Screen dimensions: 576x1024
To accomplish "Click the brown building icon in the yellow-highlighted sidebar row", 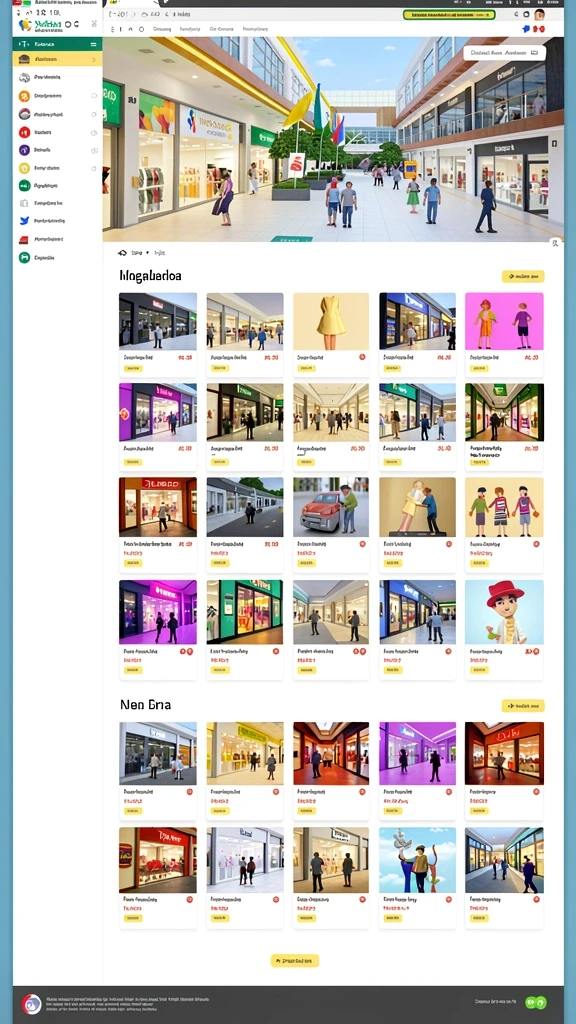I will click(24, 59).
